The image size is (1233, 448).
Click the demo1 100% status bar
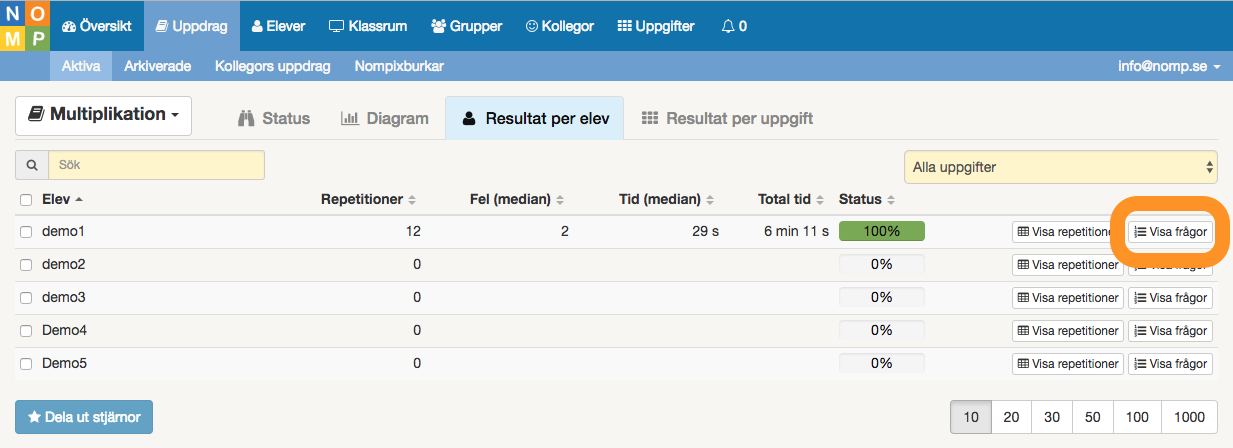882,231
